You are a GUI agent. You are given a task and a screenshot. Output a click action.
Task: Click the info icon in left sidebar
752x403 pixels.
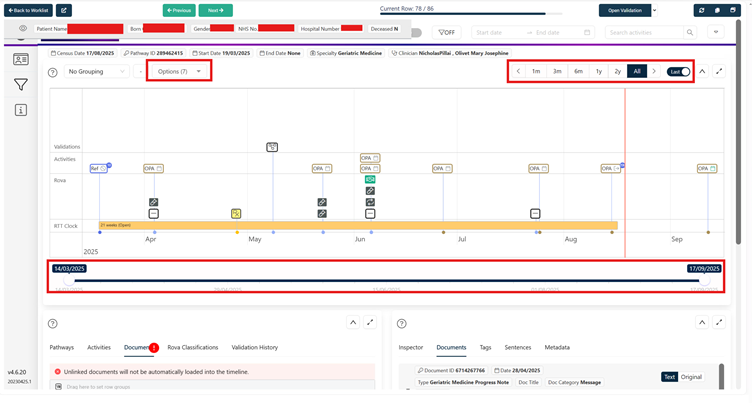pos(21,110)
